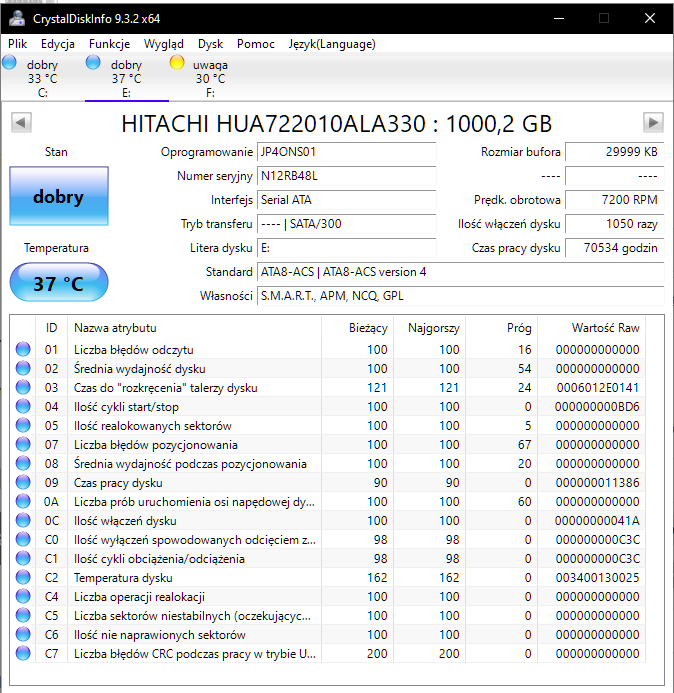Select drive C: status tab
Viewport: 674px width, 693px height.
coord(42,78)
